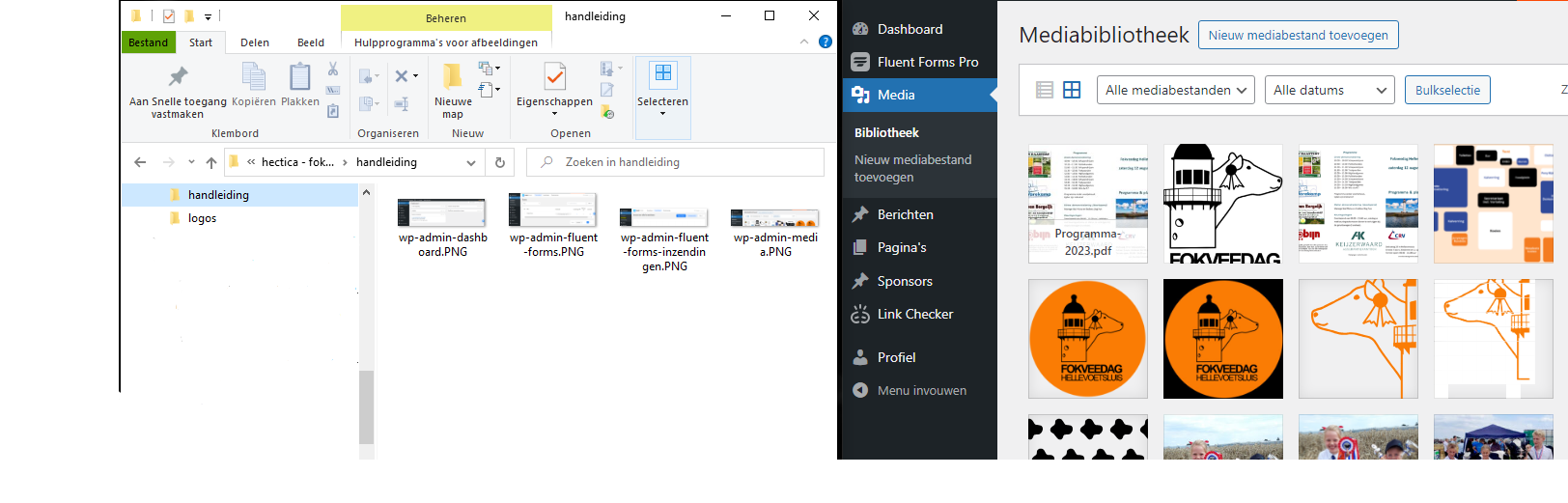Expand the Eigenschappen dropdown
The height and width of the screenshot is (503, 1568).
tap(554, 114)
